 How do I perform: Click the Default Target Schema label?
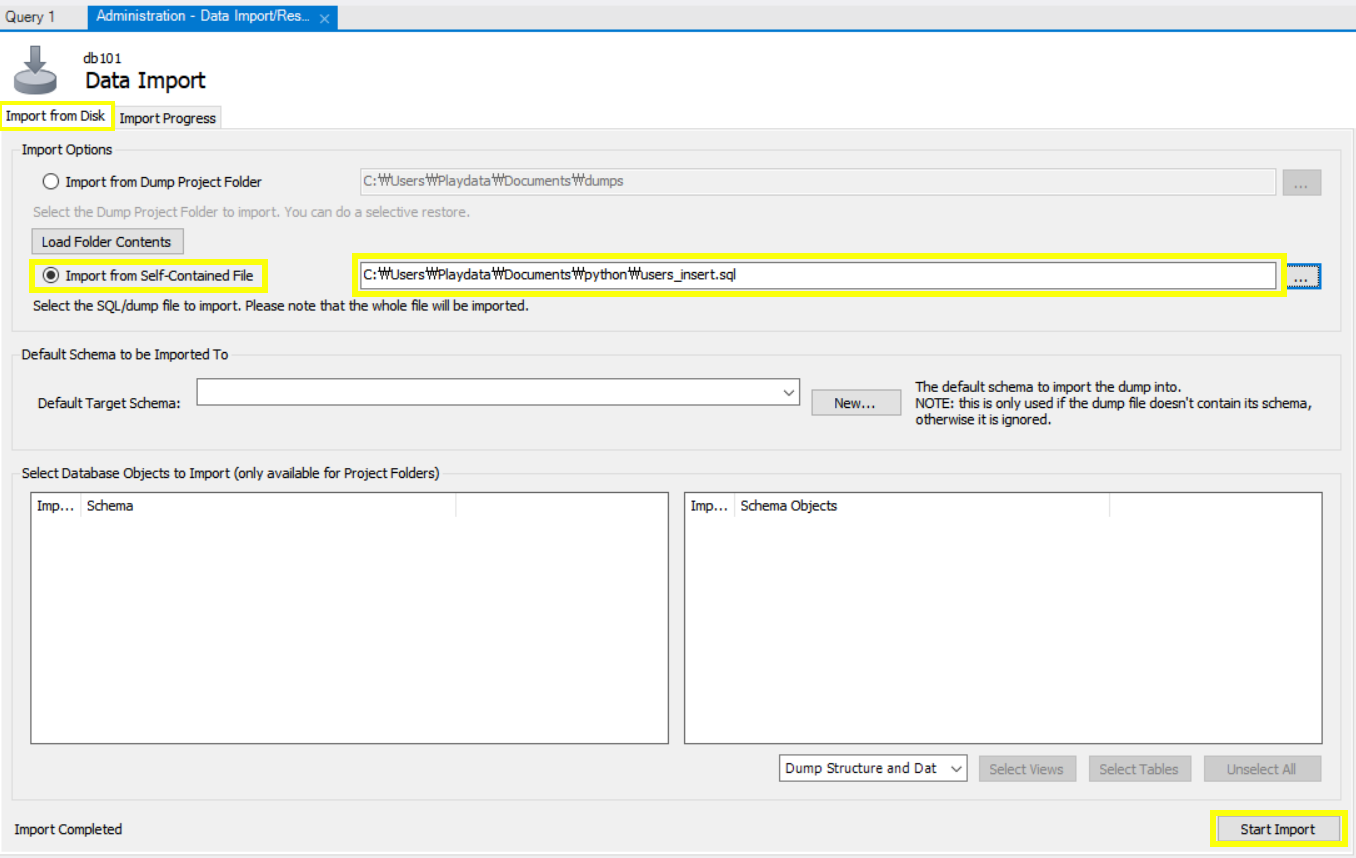click(x=109, y=403)
